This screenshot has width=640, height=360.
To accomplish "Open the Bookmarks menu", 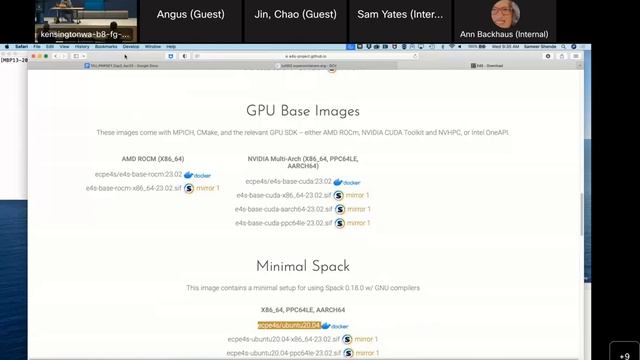I will pyautogui.click(x=106, y=47).
